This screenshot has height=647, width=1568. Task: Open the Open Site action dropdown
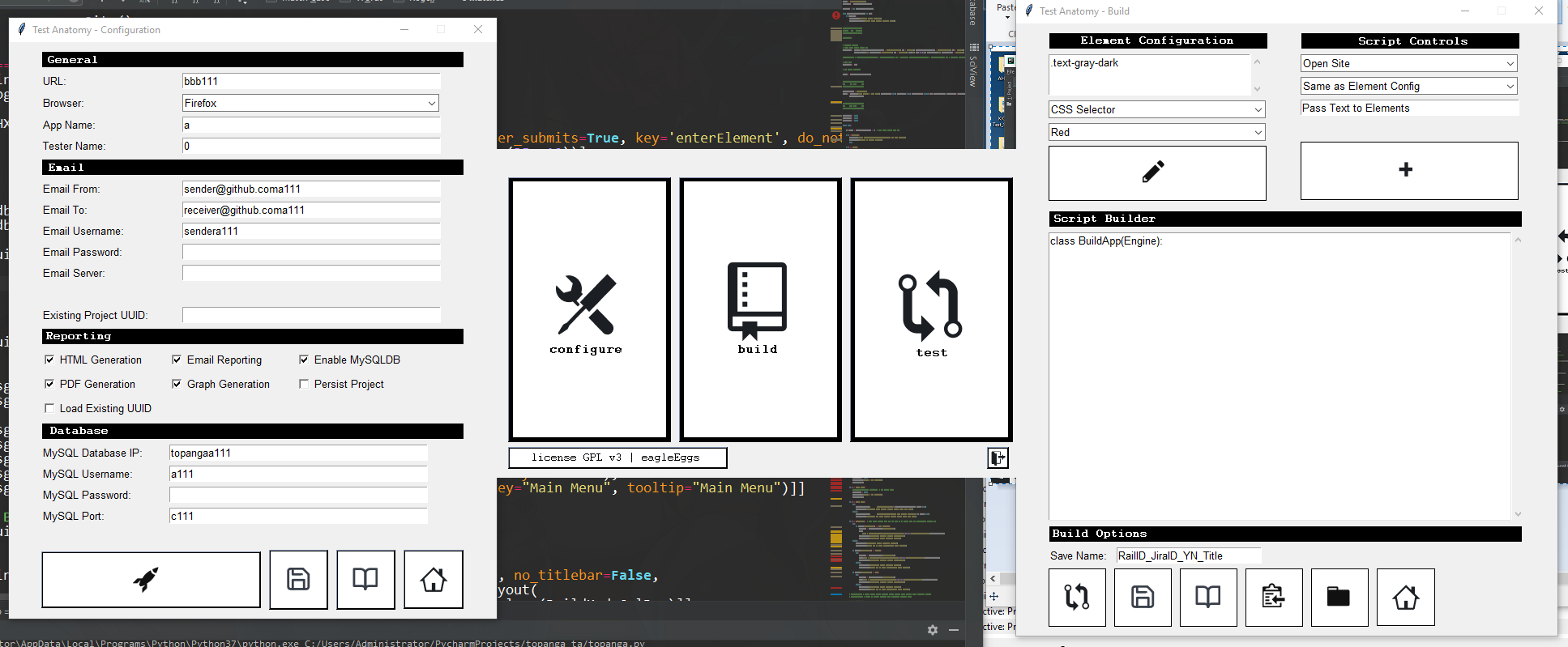[1409, 63]
